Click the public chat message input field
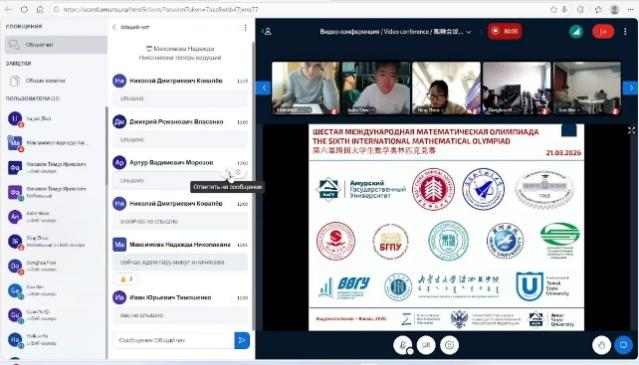639x365 pixels. (173, 340)
